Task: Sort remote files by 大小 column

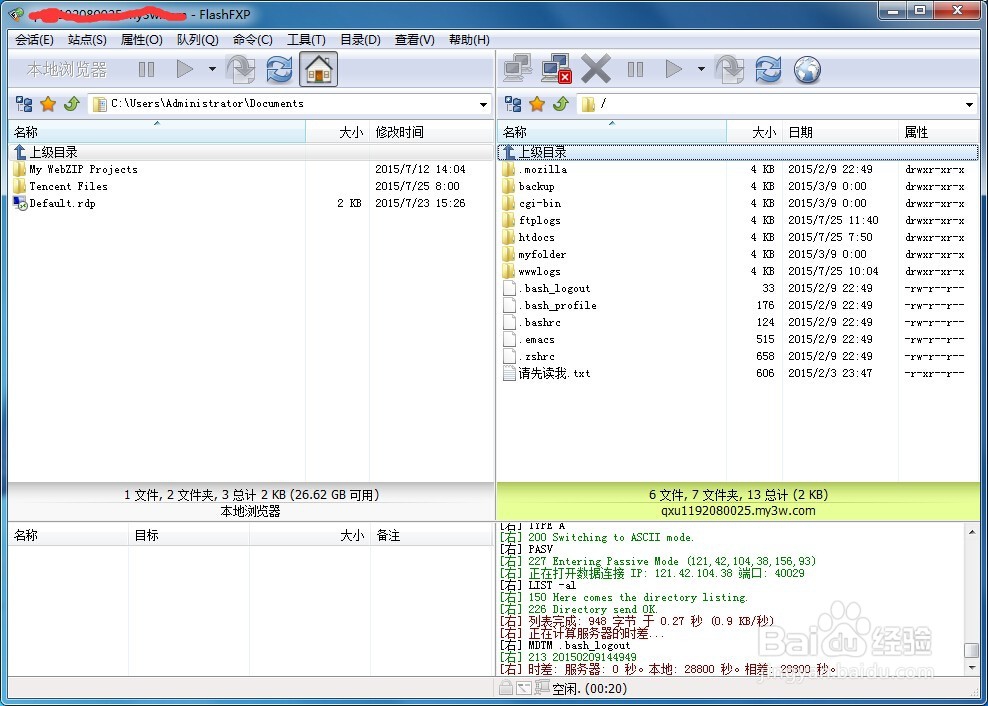Action: click(x=754, y=132)
